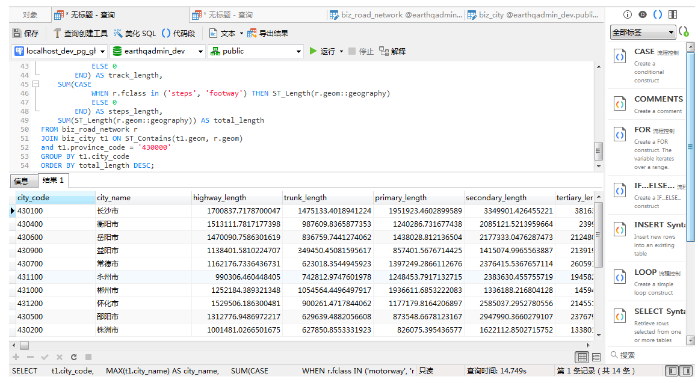Open the Run (运行) dropdown arrow

(341, 52)
